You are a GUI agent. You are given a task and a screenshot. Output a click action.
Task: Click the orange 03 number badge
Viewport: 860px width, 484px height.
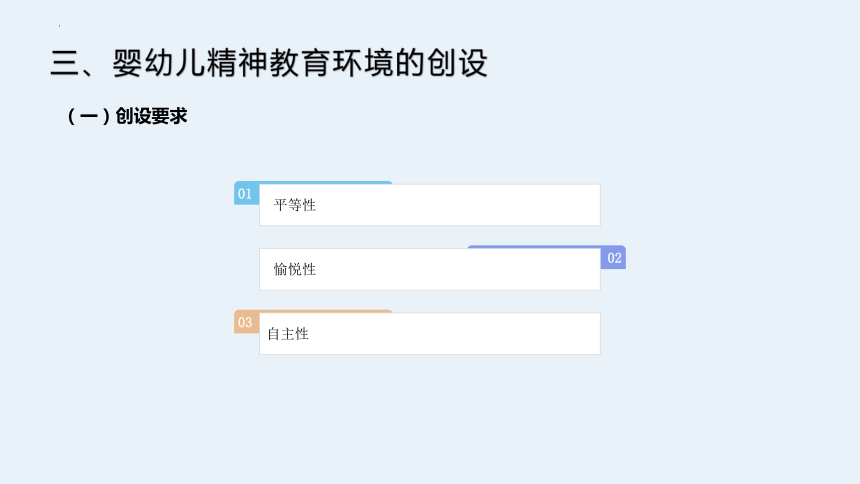[x=246, y=322]
